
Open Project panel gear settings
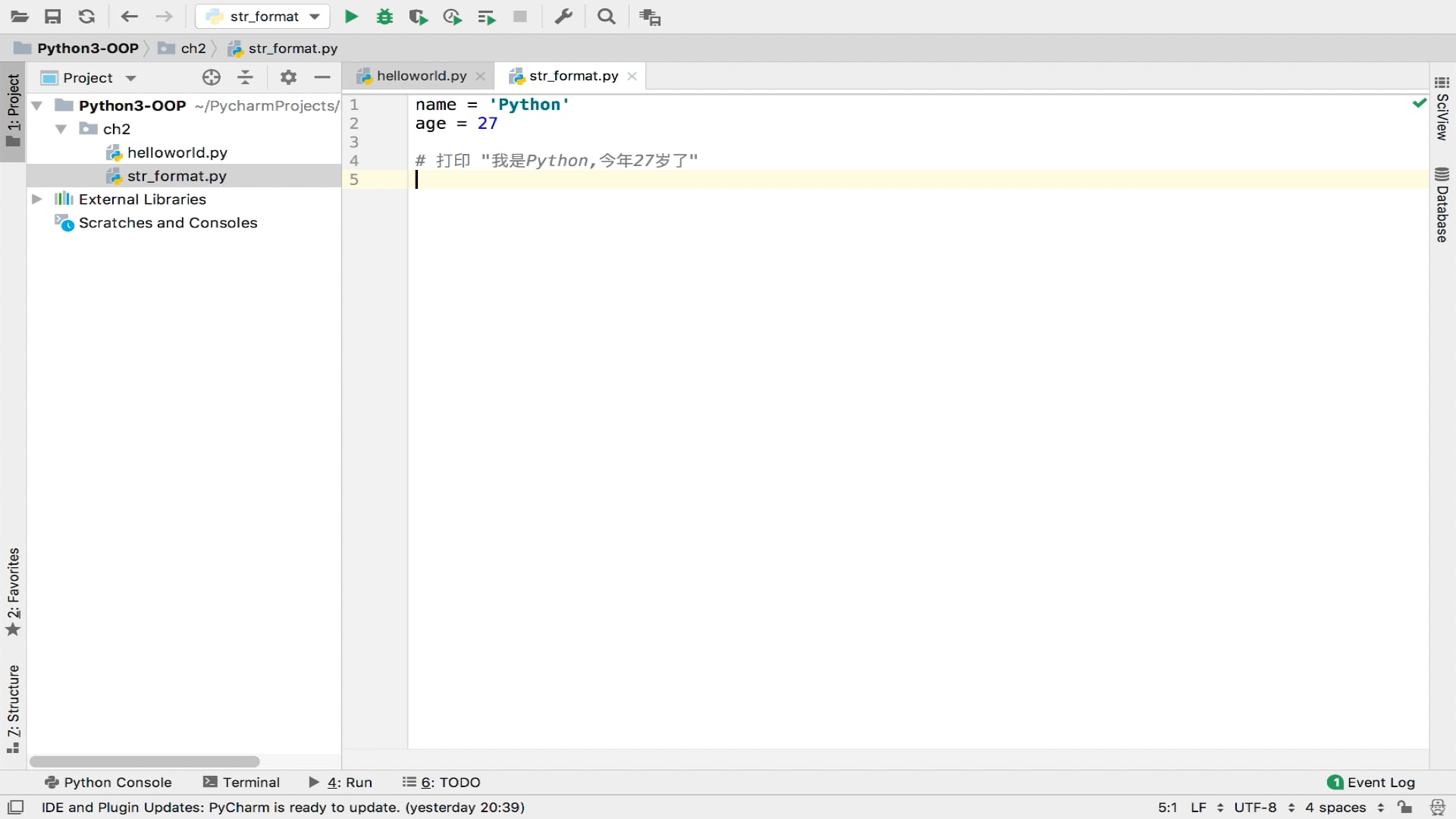point(288,77)
